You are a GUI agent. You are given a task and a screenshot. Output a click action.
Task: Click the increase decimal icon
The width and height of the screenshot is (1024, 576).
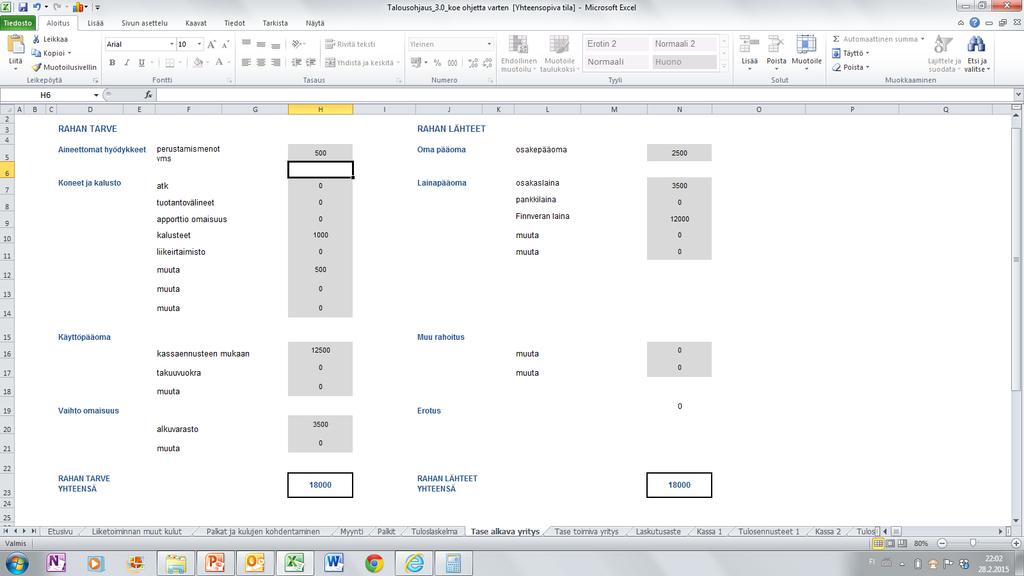click(473, 63)
